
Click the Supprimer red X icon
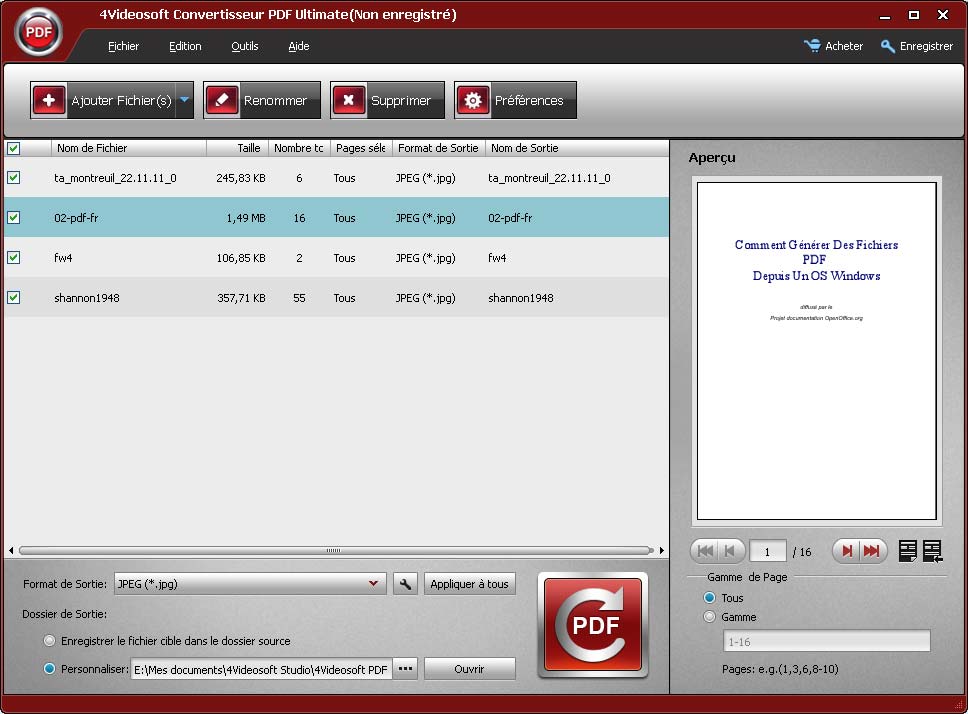349,100
